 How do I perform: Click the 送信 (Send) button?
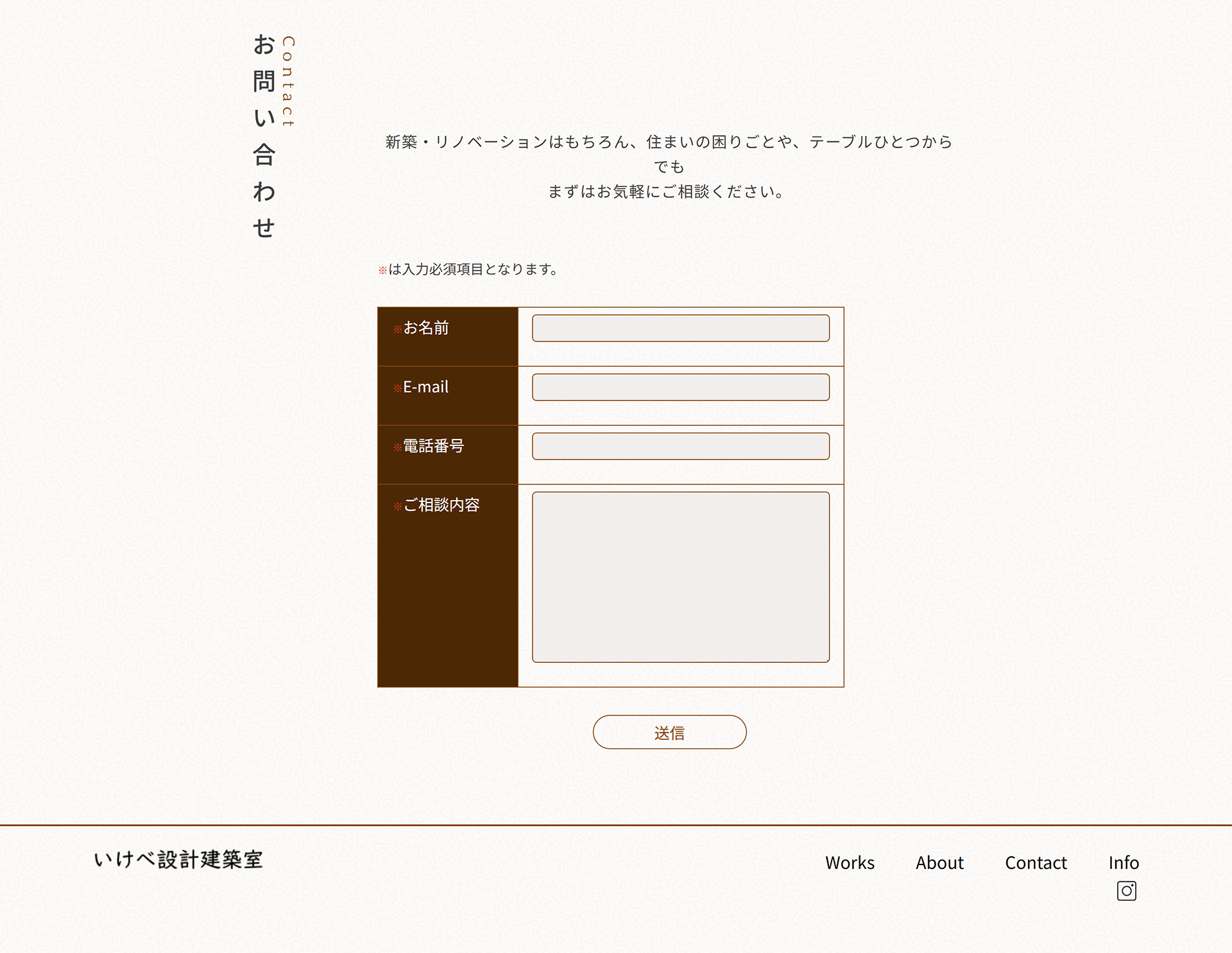tap(669, 732)
